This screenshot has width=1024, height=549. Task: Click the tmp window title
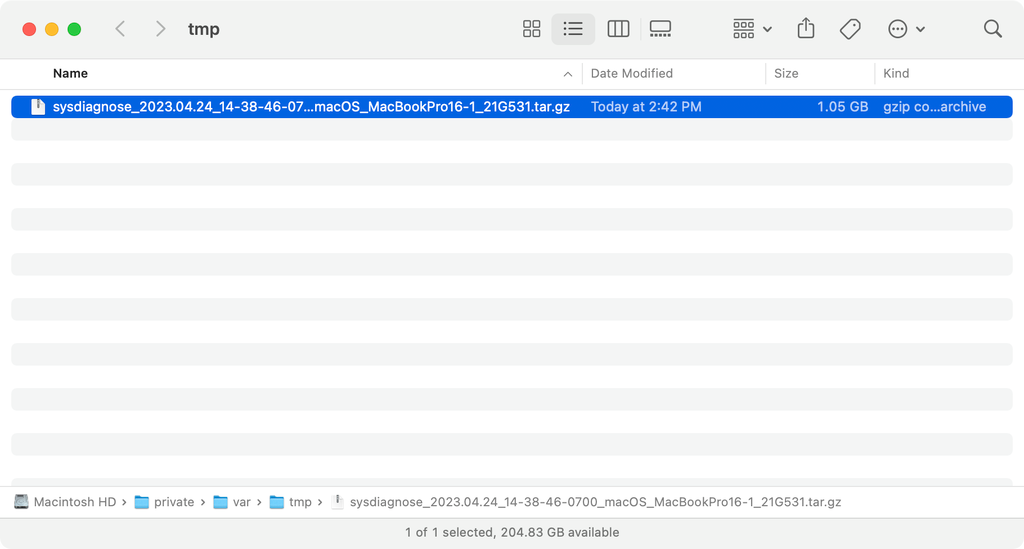(x=204, y=29)
